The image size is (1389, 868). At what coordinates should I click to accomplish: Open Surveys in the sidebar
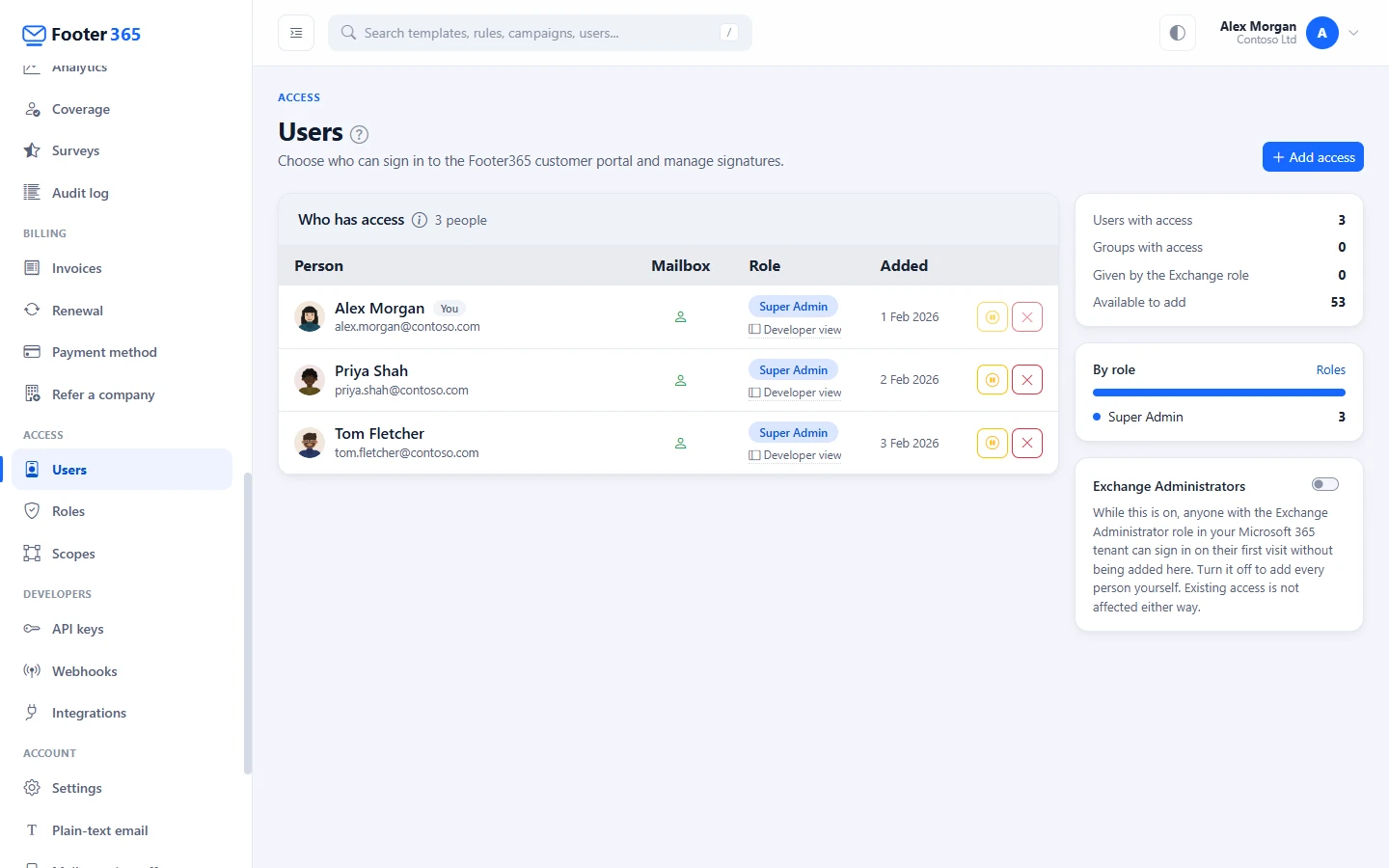[123, 150]
